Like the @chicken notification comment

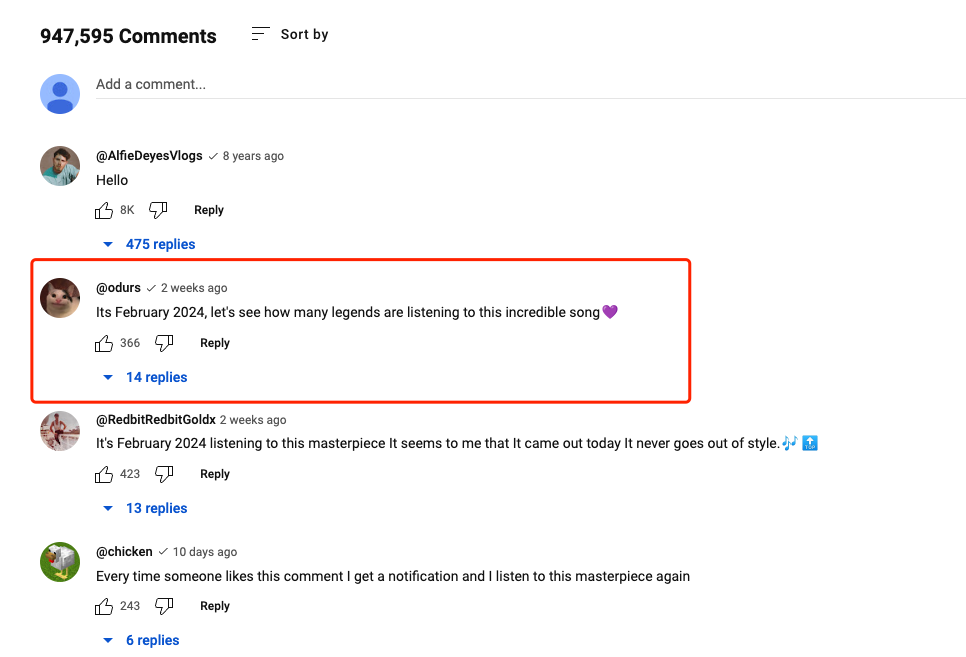click(x=104, y=606)
